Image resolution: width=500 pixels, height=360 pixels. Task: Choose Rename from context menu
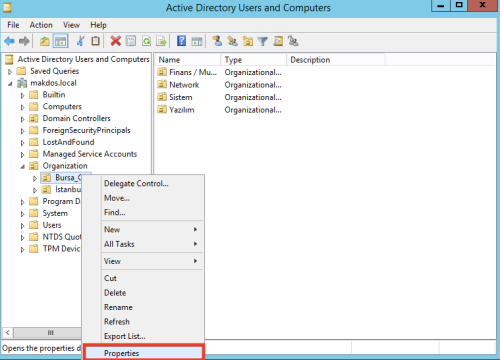(x=143, y=307)
